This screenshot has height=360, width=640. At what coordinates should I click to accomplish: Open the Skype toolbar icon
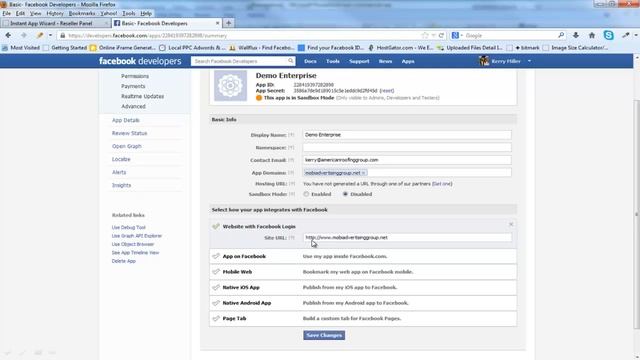click(x=608, y=36)
